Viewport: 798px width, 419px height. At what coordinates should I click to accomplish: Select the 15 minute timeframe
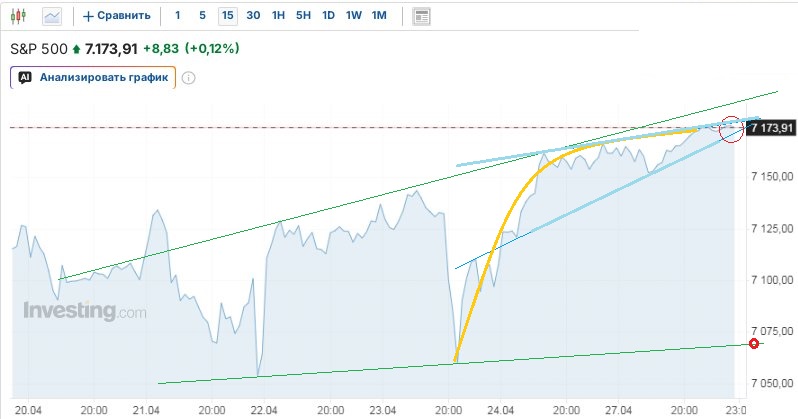(228, 16)
